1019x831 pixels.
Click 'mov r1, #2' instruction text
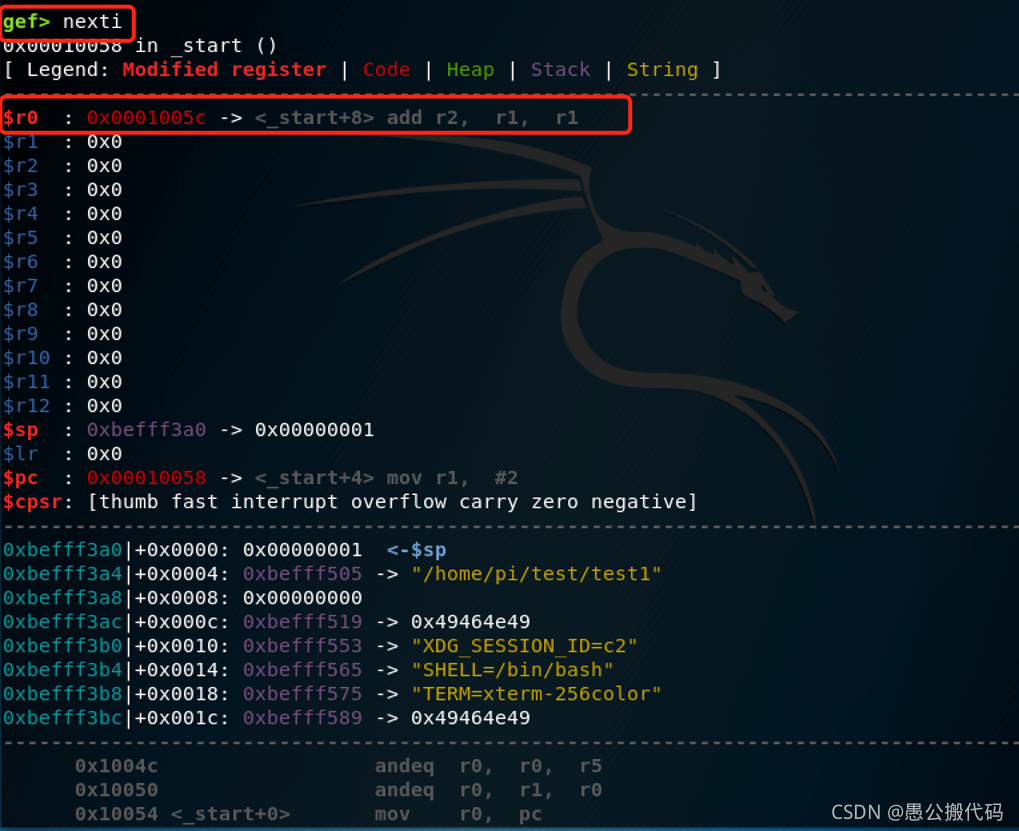452,478
